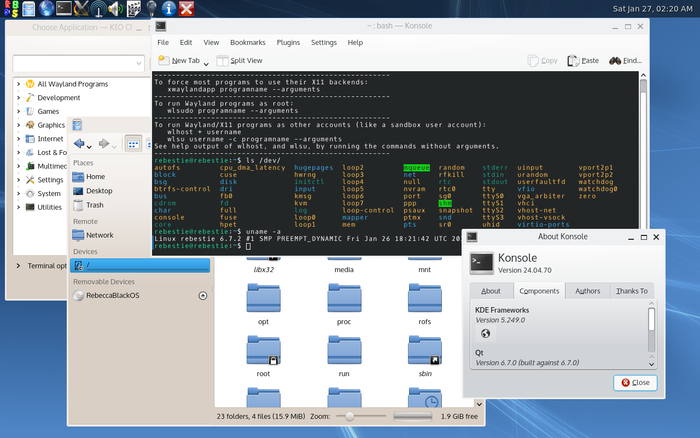Adjust the Dolphin zoom slider
700x438 pixels.
click(350, 415)
